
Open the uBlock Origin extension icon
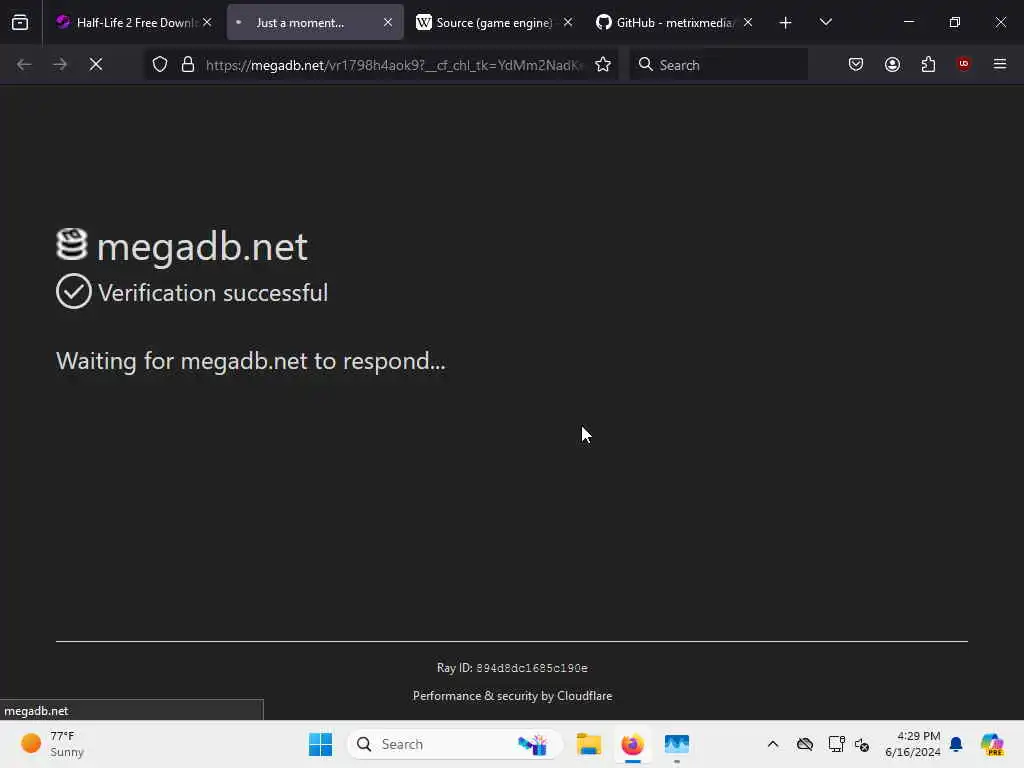coord(963,64)
